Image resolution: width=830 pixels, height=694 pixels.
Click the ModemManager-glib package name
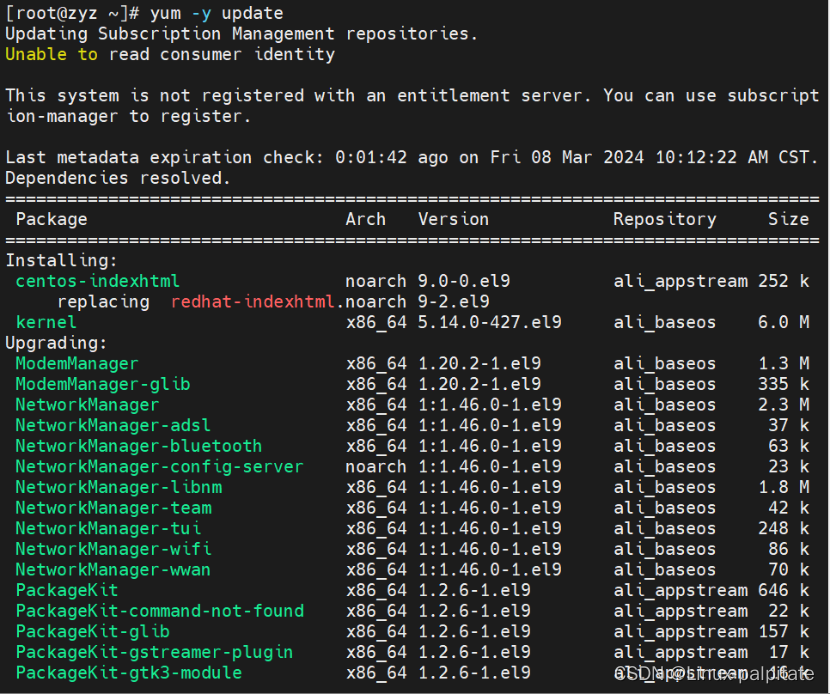[x=103, y=385]
